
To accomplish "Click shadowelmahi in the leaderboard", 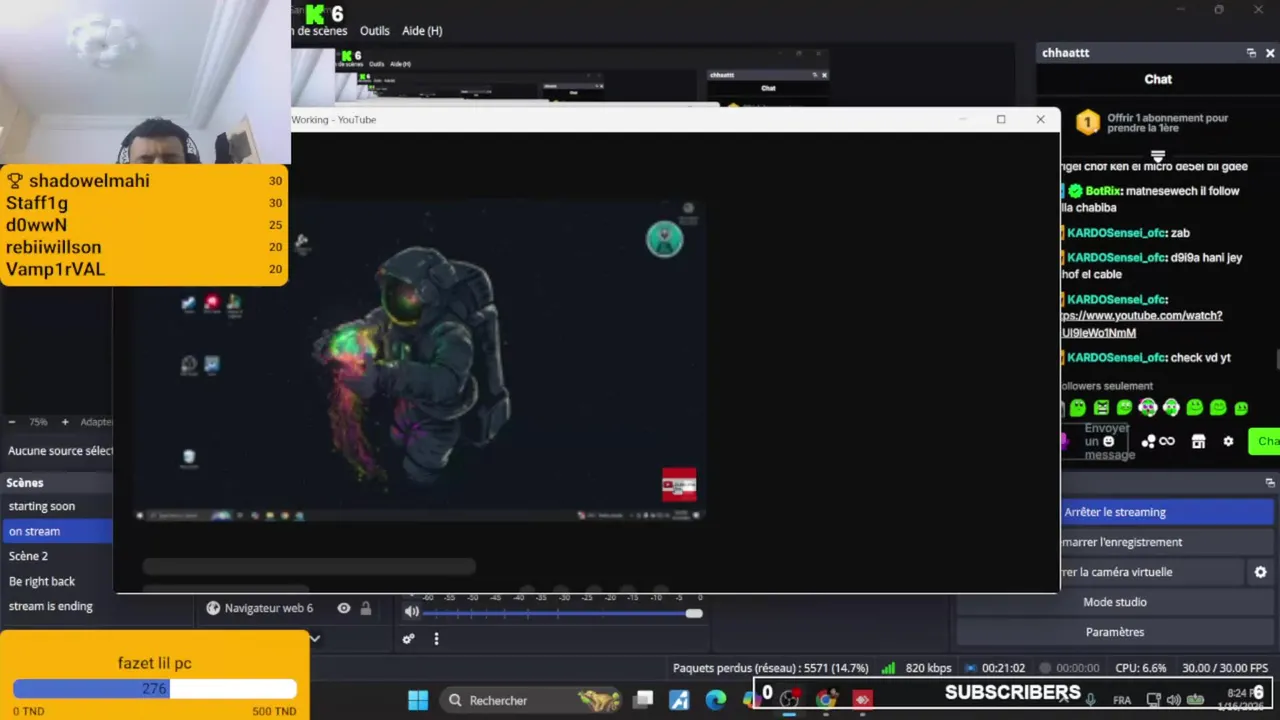I will click(89, 181).
